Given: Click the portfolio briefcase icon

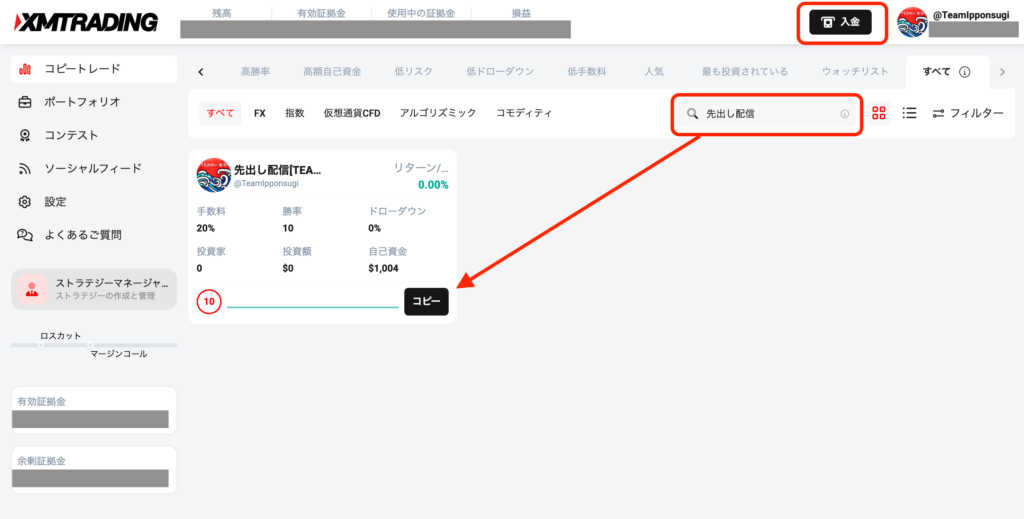Looking at the screenshot, I should [x=25, y=102].
